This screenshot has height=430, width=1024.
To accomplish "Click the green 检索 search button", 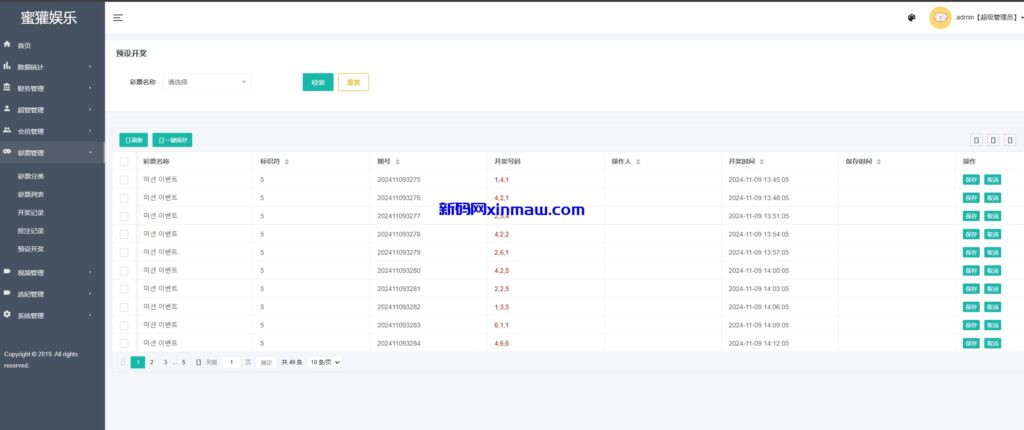I will pyautogui.click(x=318, y=82).
